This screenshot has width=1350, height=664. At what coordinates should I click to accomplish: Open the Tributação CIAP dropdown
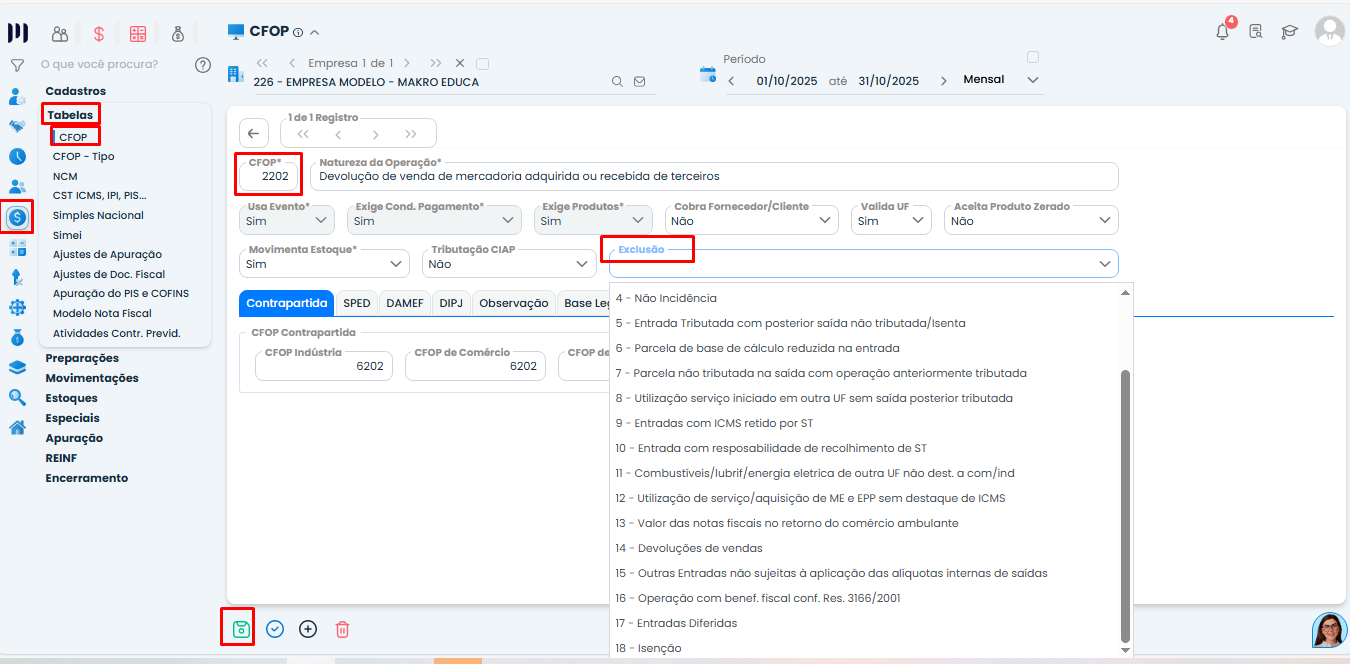point(509,264)
